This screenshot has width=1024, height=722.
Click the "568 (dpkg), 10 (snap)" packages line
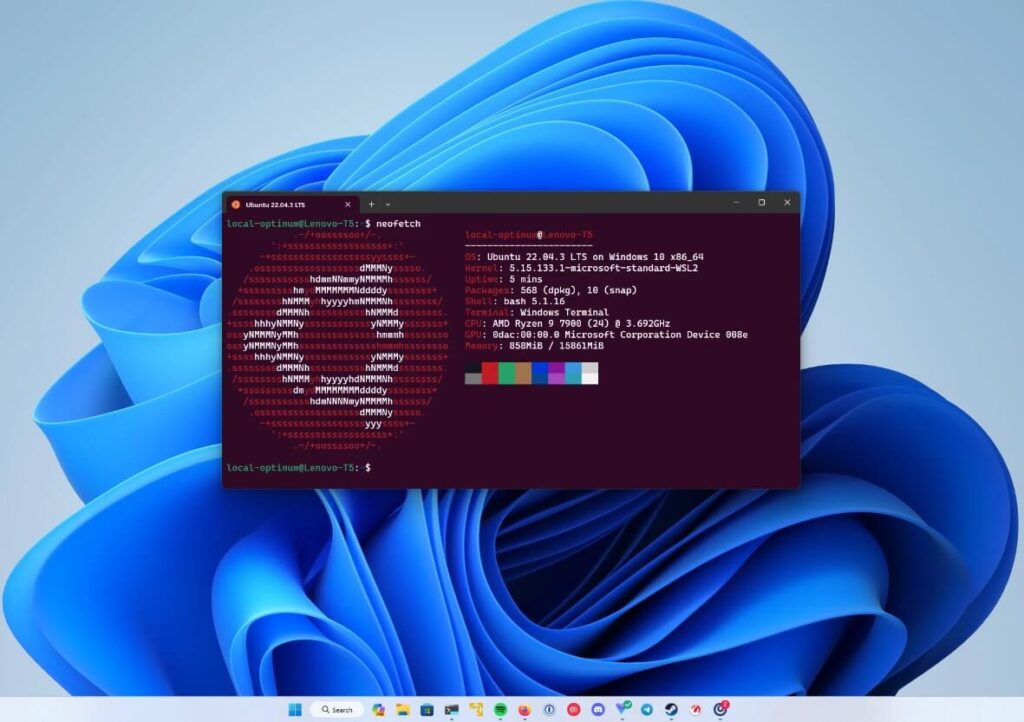pyautogui.click(x=551, y=290)
